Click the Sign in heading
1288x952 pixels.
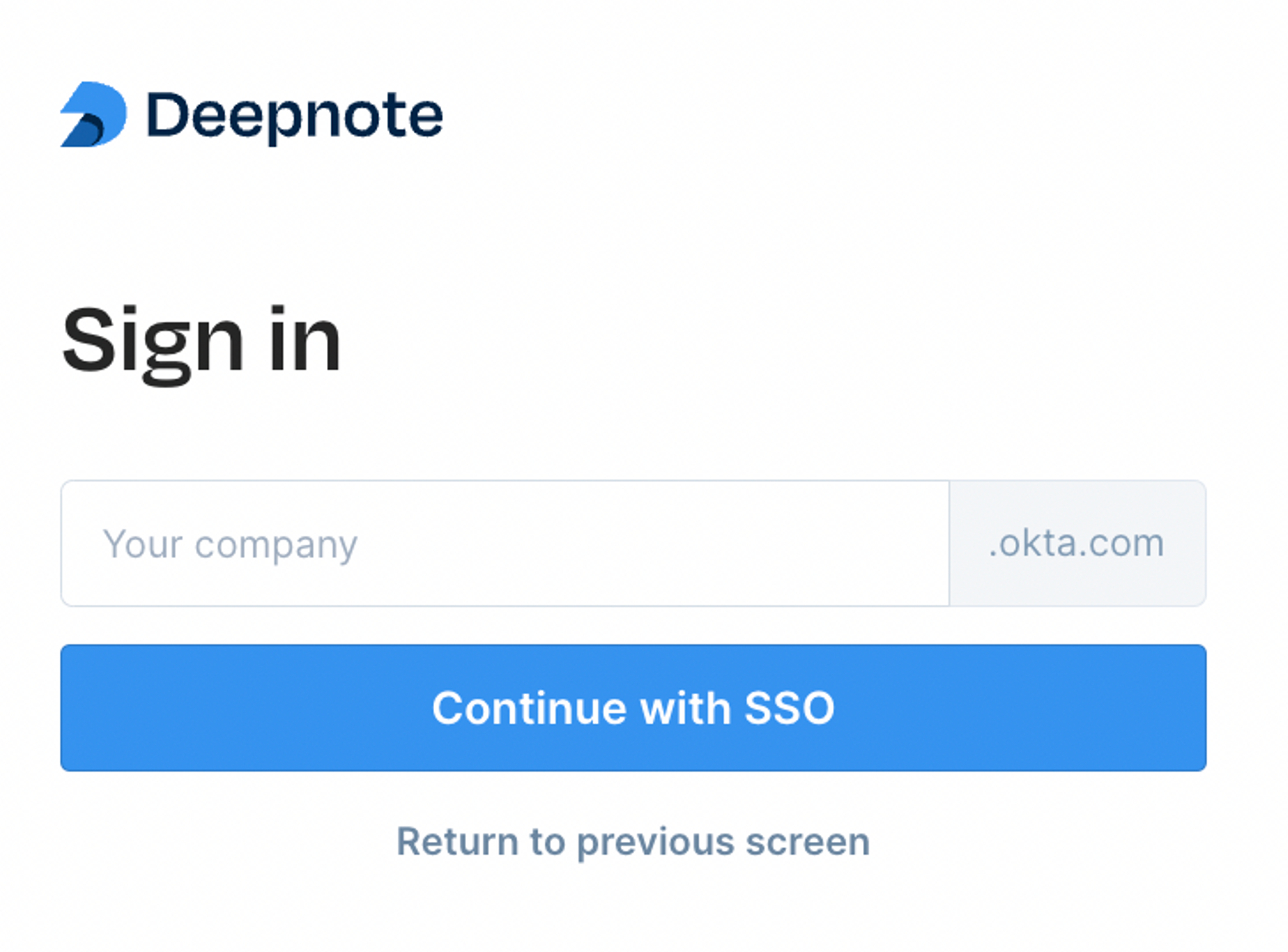tap(202, 340)
